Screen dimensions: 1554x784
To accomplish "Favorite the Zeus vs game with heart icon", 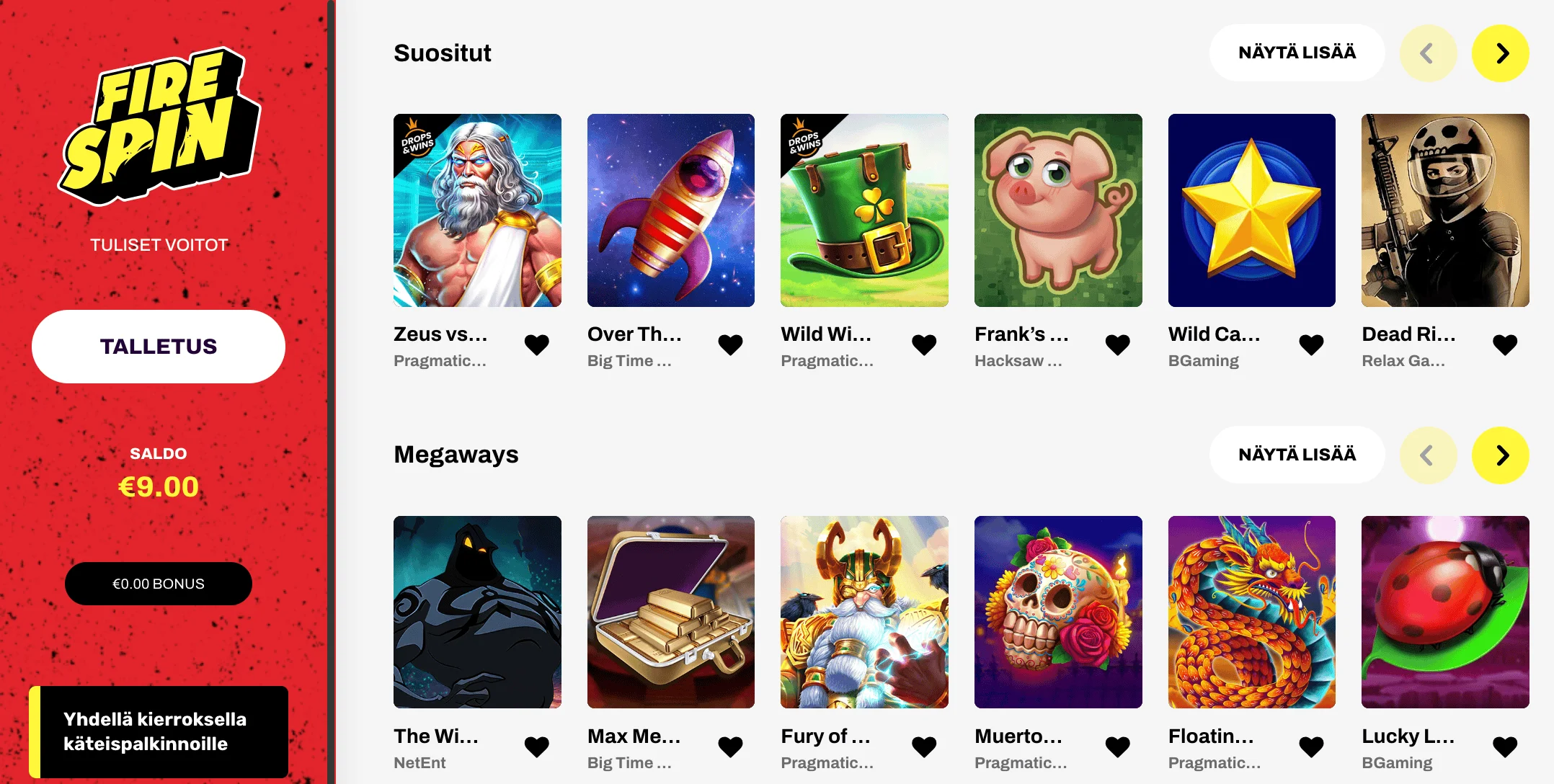I will [536, 345].
